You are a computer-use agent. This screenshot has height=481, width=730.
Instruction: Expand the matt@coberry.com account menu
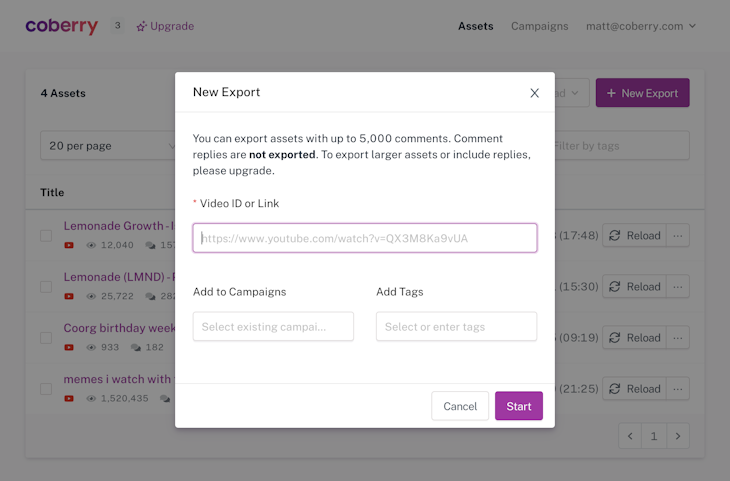(640, 26)
